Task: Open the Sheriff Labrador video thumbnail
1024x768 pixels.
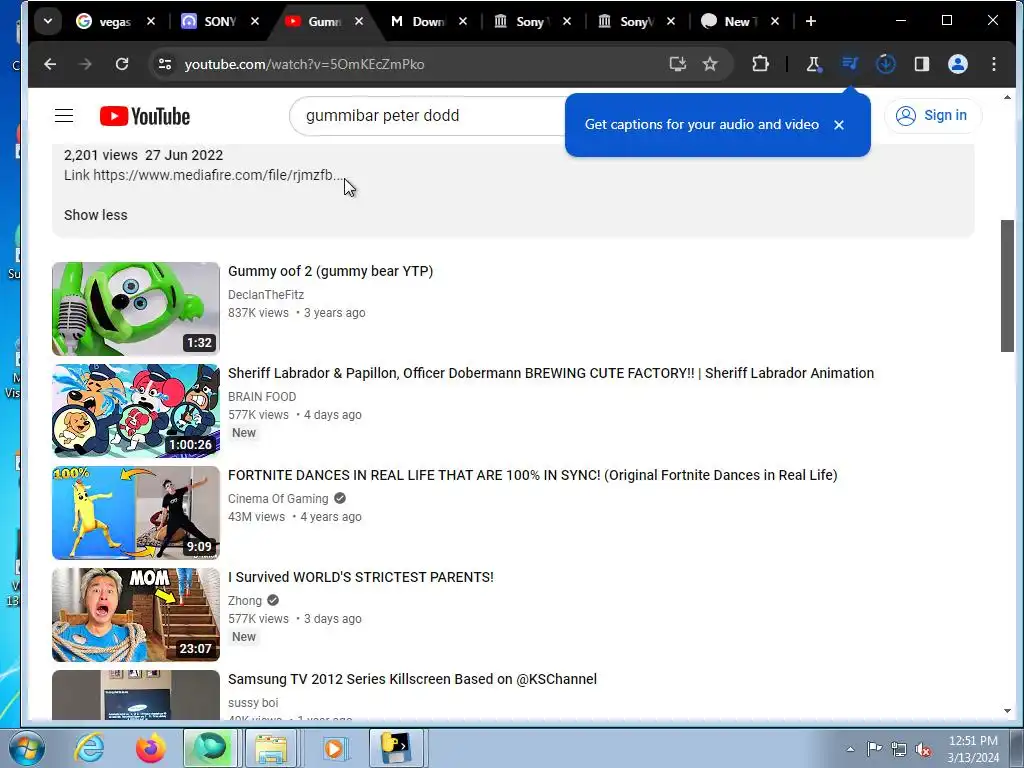Action: pyautogui.click(x=136, y=411)
